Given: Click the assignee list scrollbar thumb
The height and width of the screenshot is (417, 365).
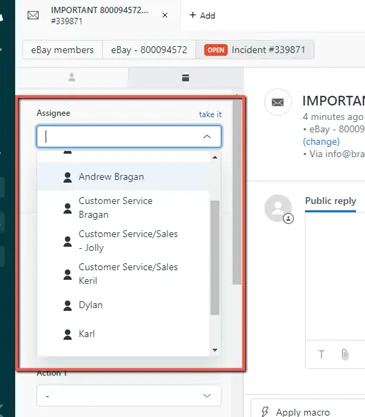Looking at the screenshot, I should coord(215,257).
